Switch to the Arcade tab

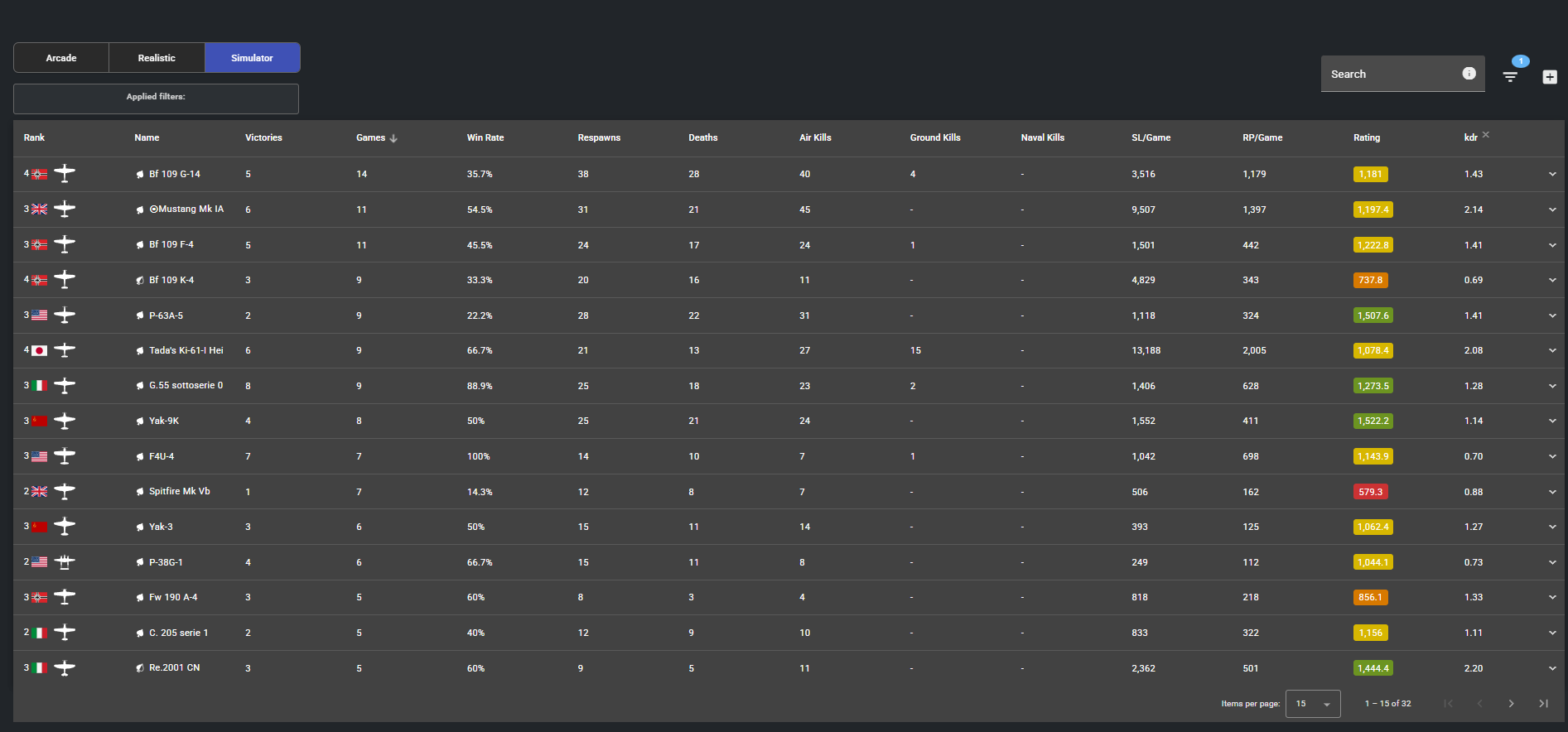tap(61, 58)
